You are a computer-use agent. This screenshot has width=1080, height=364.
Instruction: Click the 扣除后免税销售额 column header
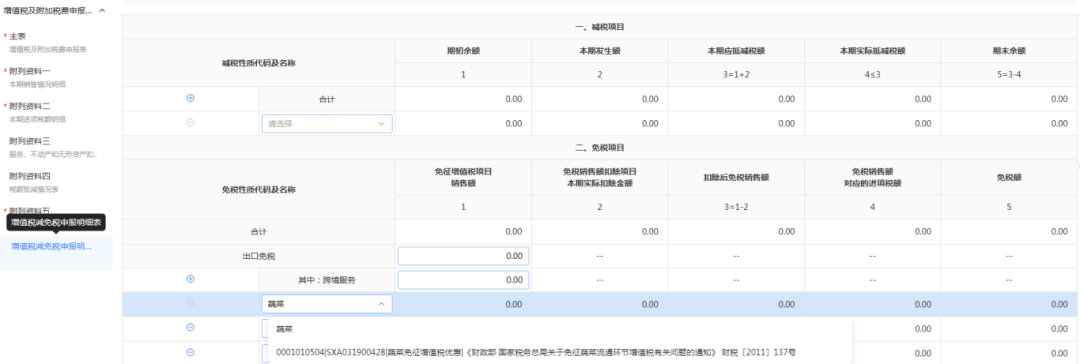736,177
